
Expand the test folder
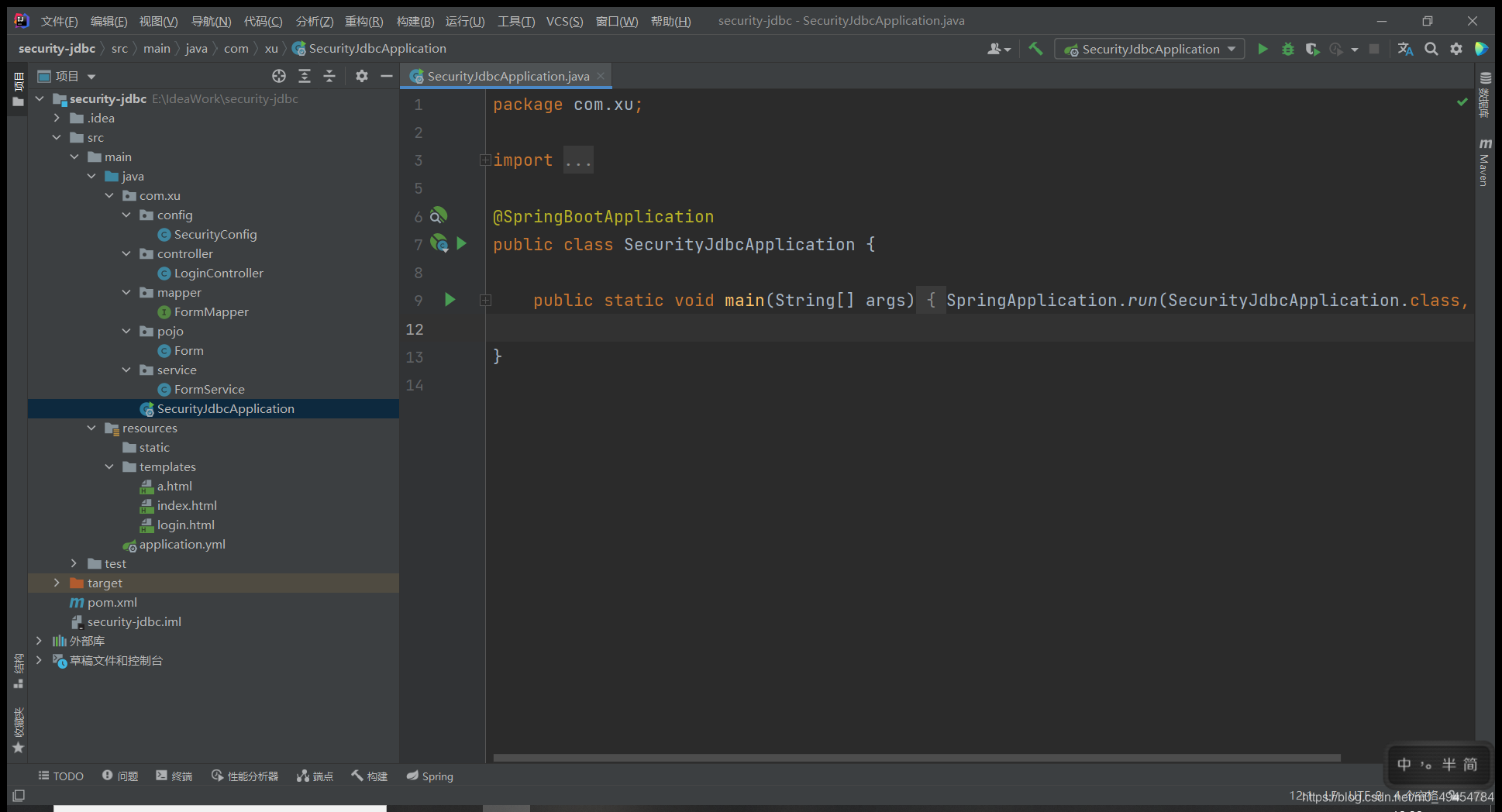74,563
